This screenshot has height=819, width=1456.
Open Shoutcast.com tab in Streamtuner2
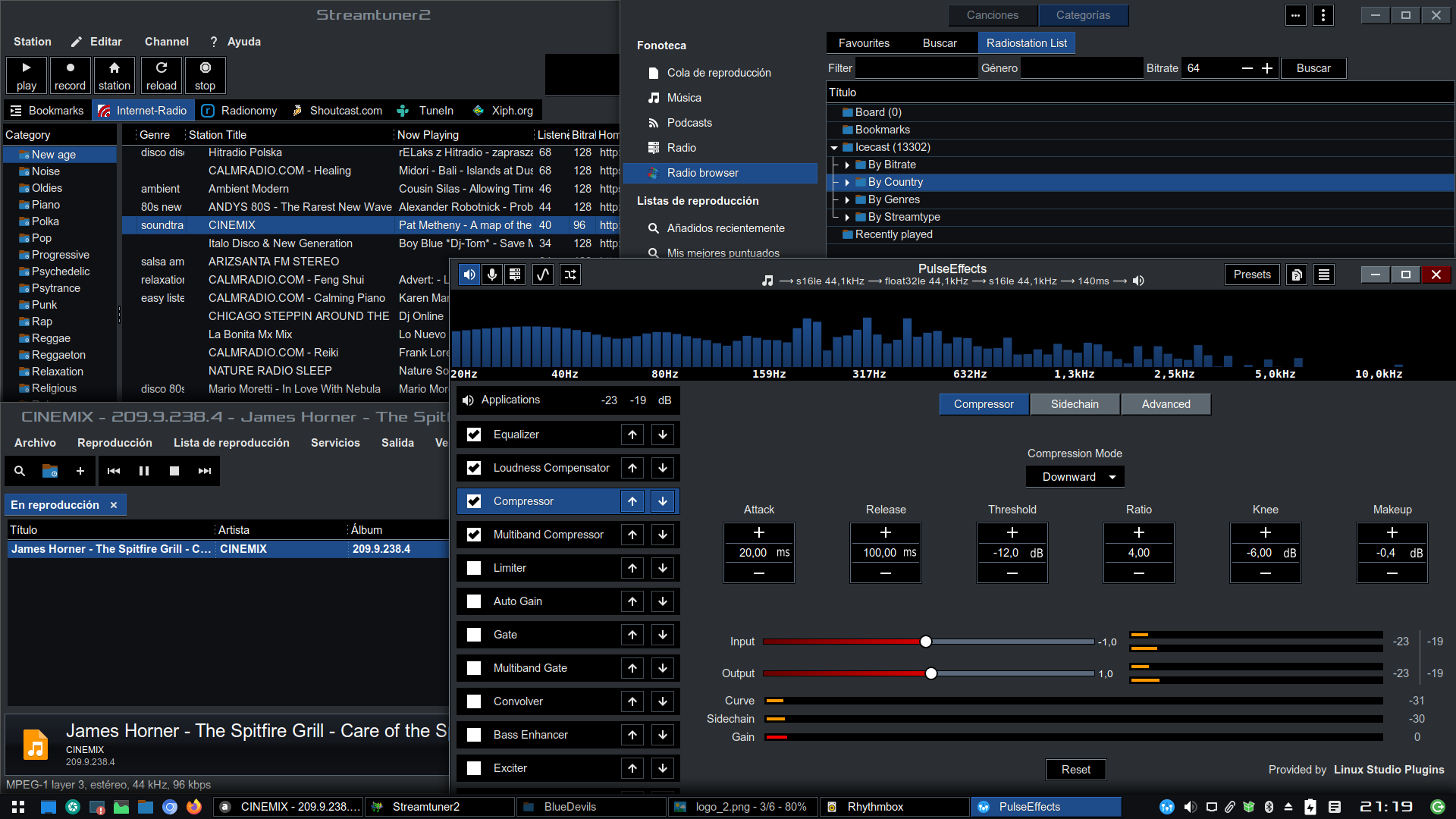(337, 111)
